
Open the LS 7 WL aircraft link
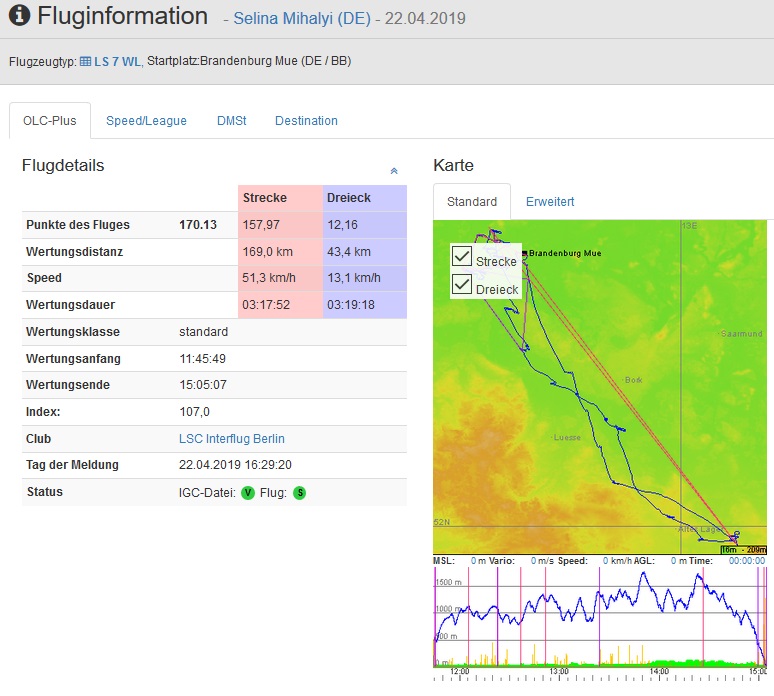[116, 62]
